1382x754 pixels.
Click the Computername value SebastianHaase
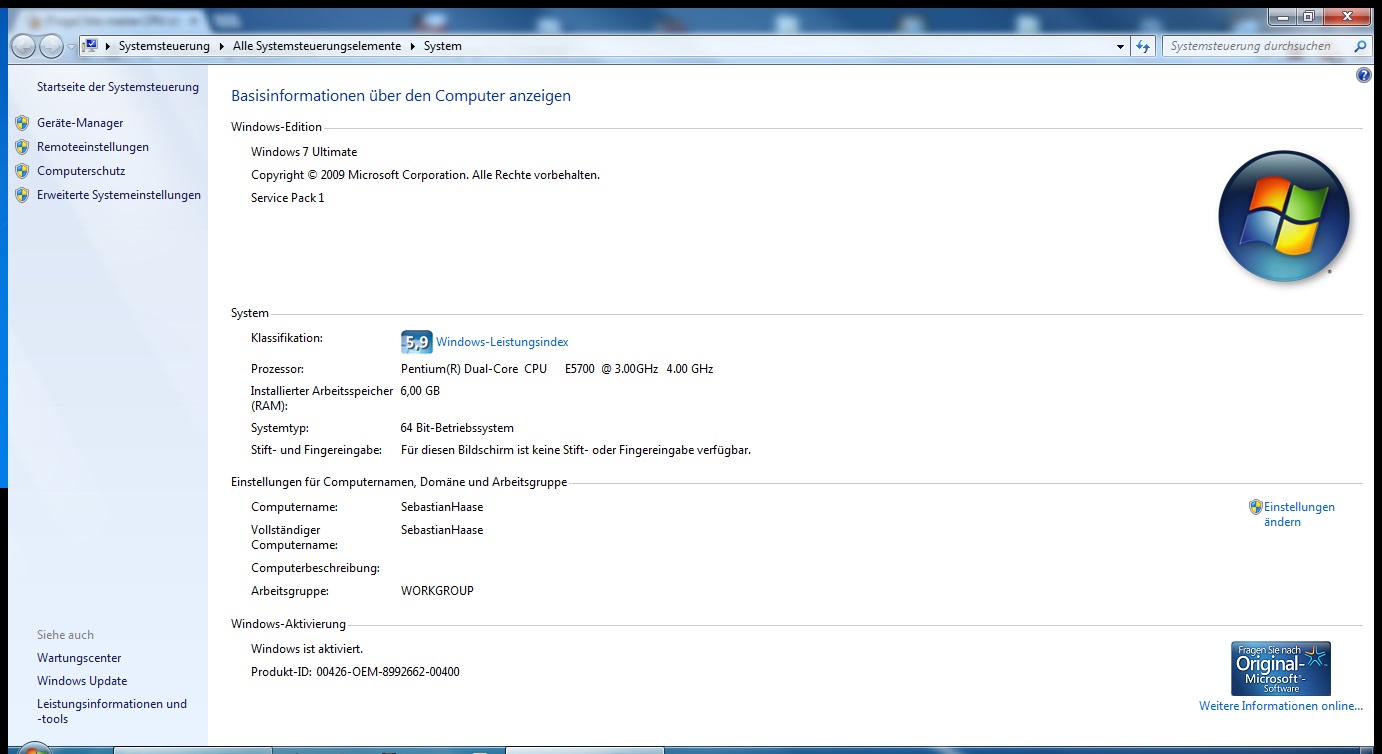pyautogui.click(x=442, y=507)
